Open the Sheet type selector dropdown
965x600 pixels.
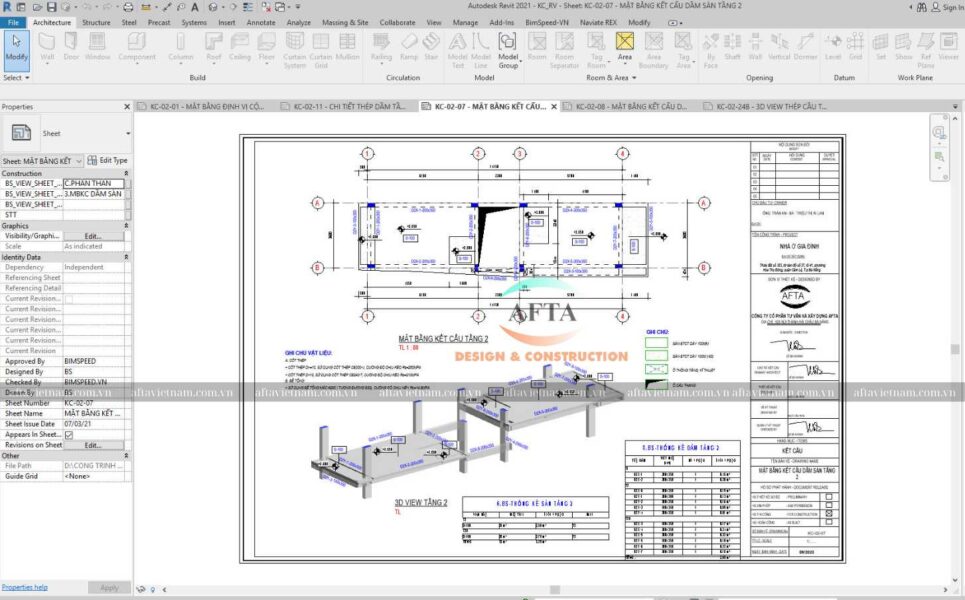[x=128, y=133]
